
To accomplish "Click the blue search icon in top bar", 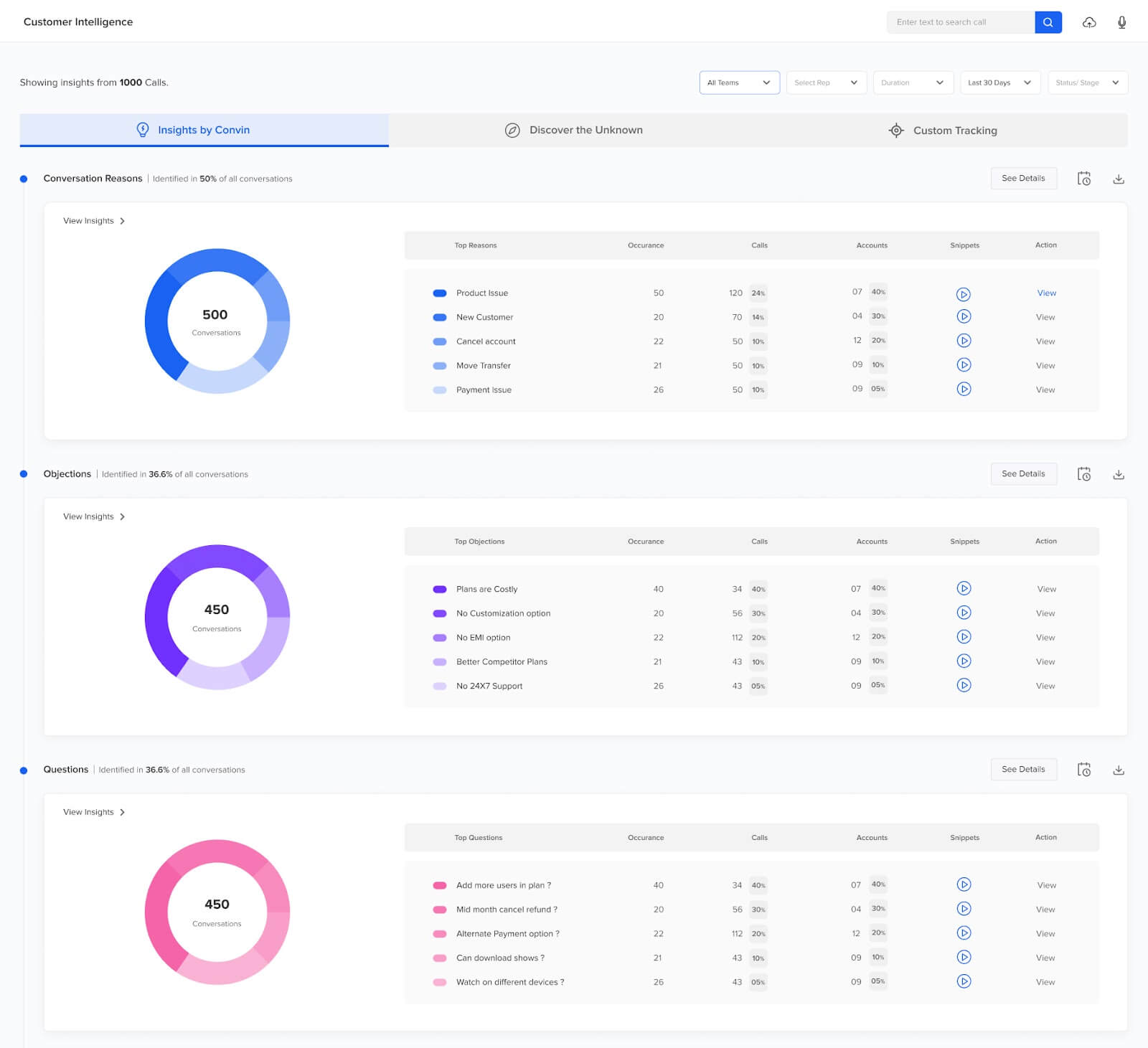I will pyautogui.click(x=1048, y=22).
